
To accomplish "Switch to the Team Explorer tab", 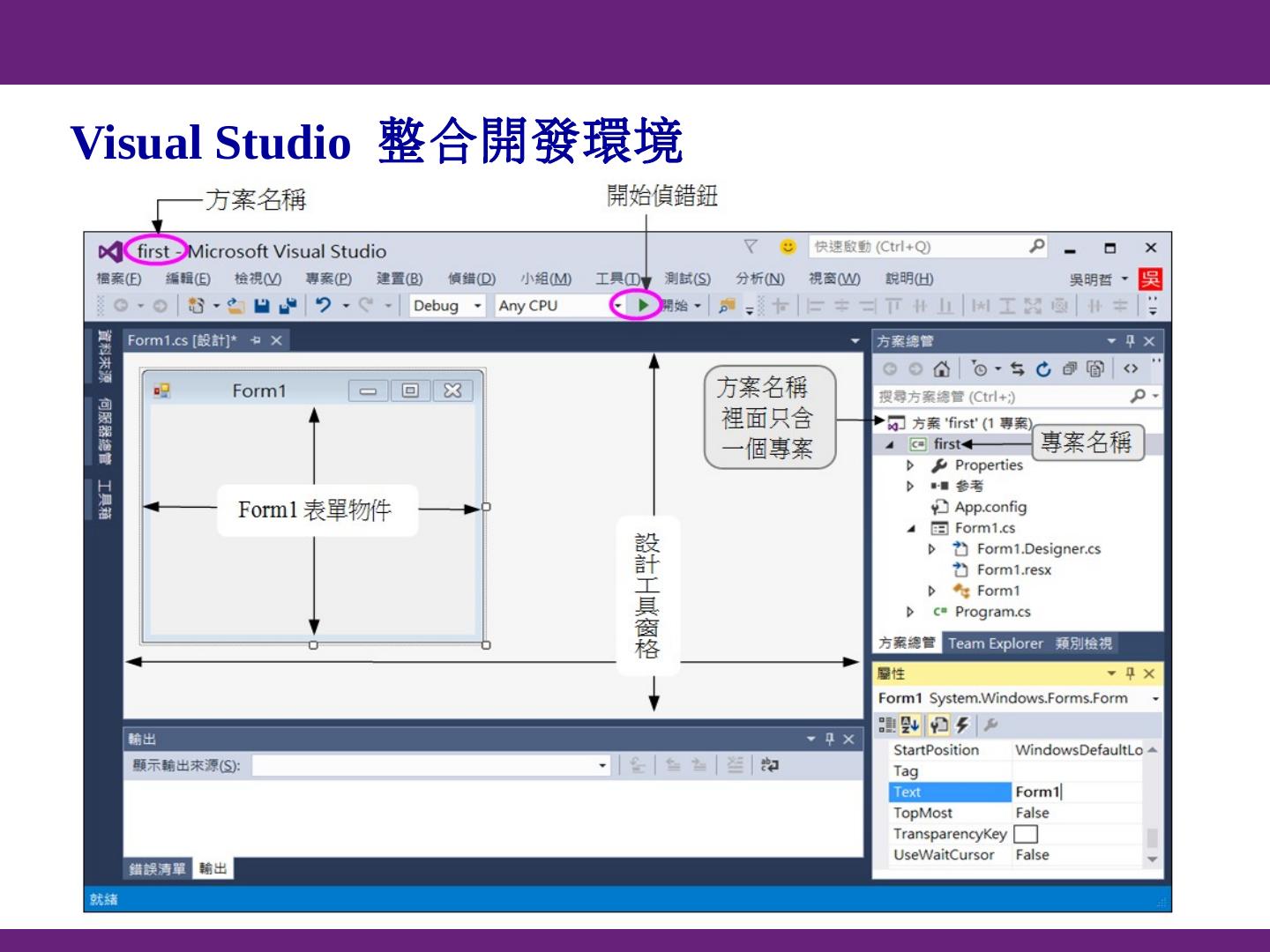I will click(x=995, y=643).
